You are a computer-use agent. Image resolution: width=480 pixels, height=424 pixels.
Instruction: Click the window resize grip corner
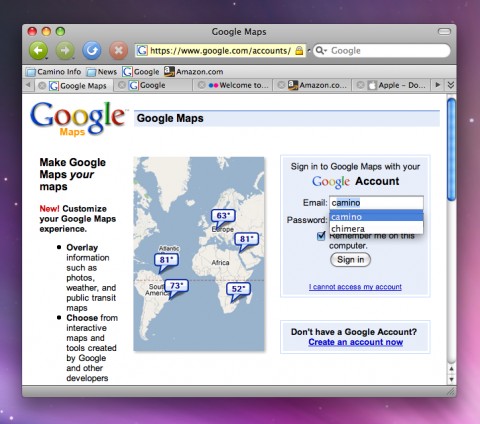pos(451,391)
